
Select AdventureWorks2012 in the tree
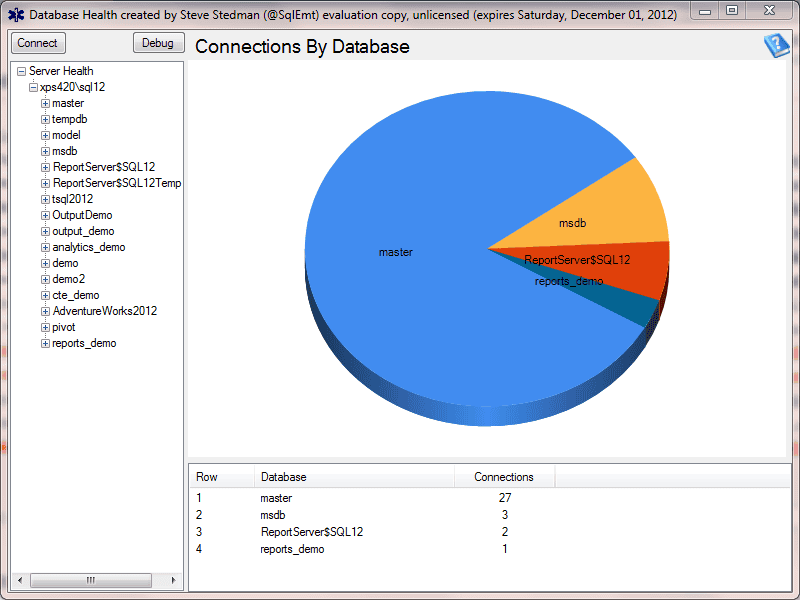(x=105, y=311)
